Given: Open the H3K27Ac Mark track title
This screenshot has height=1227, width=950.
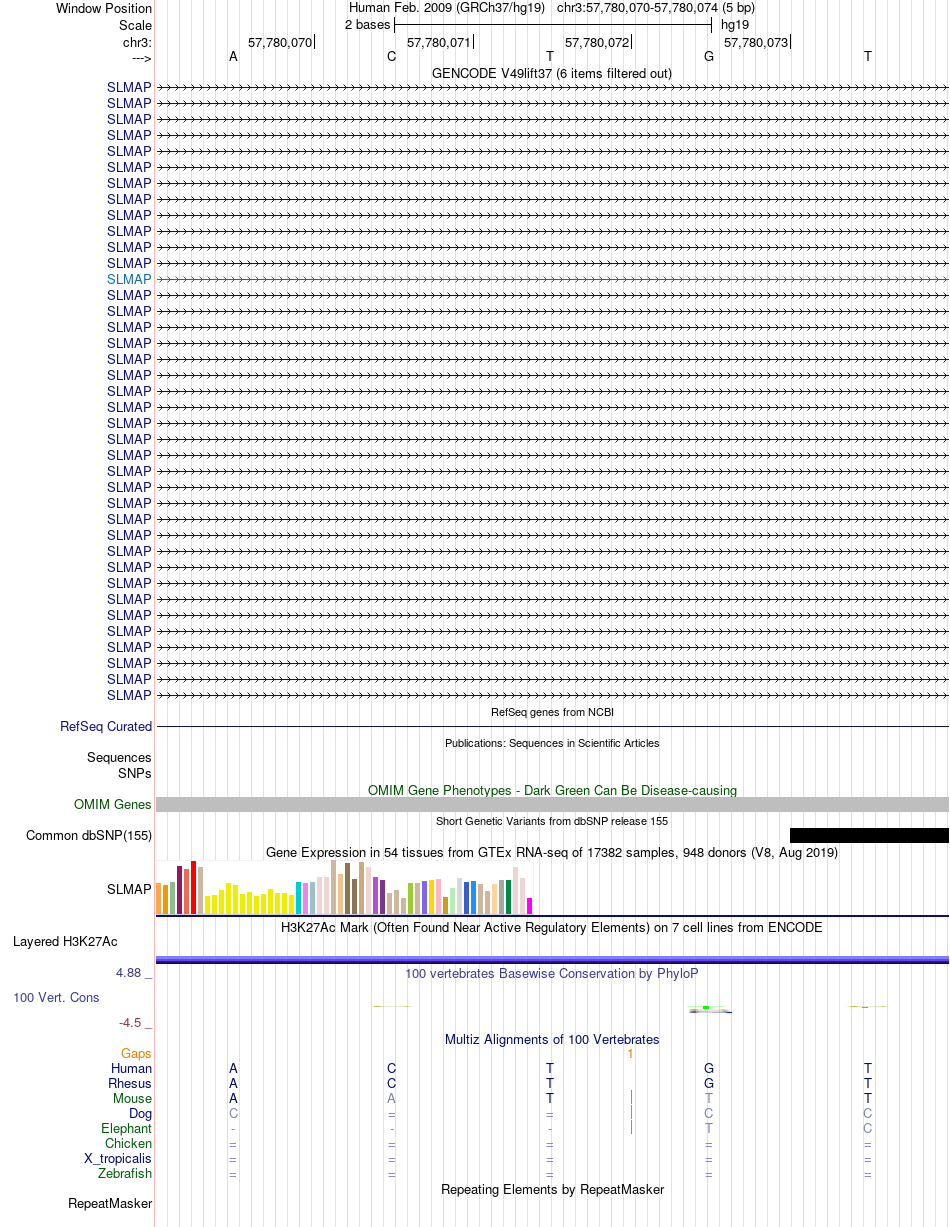Looking at the screenshot, I should [x=552, y=928].
